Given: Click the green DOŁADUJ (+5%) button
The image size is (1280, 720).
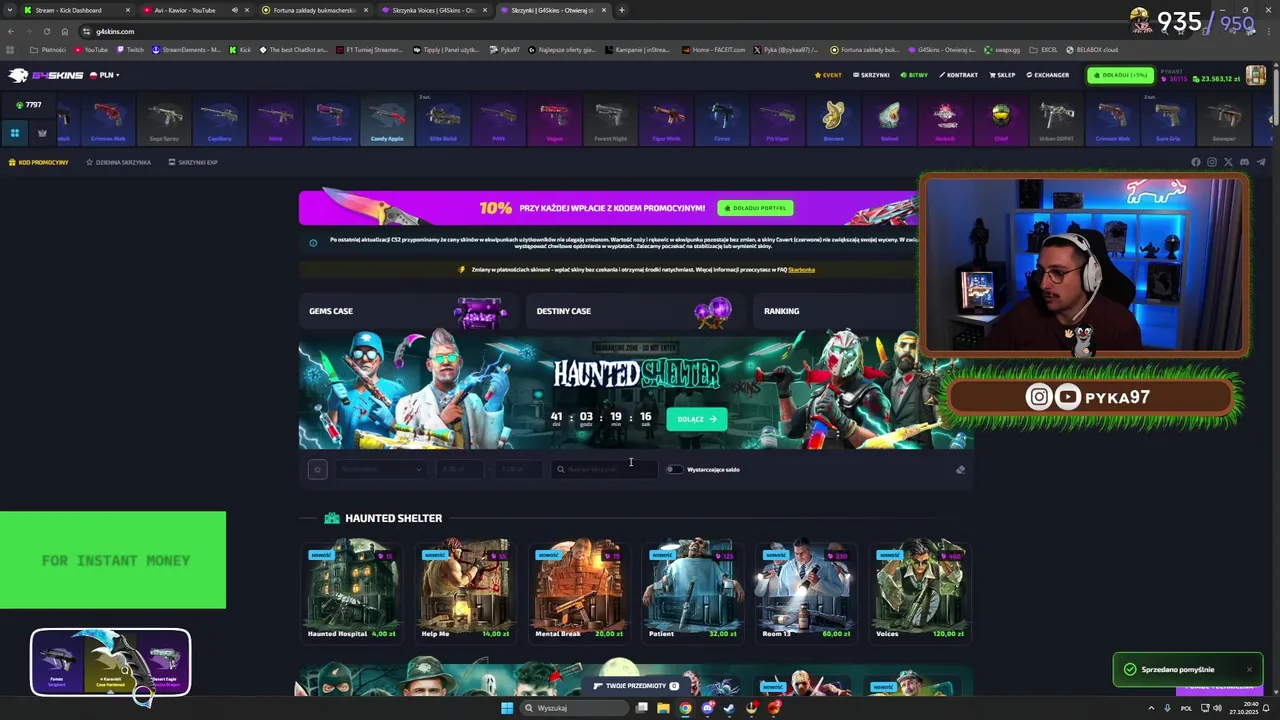Looking at the screenshot, I should point(1120,75).
